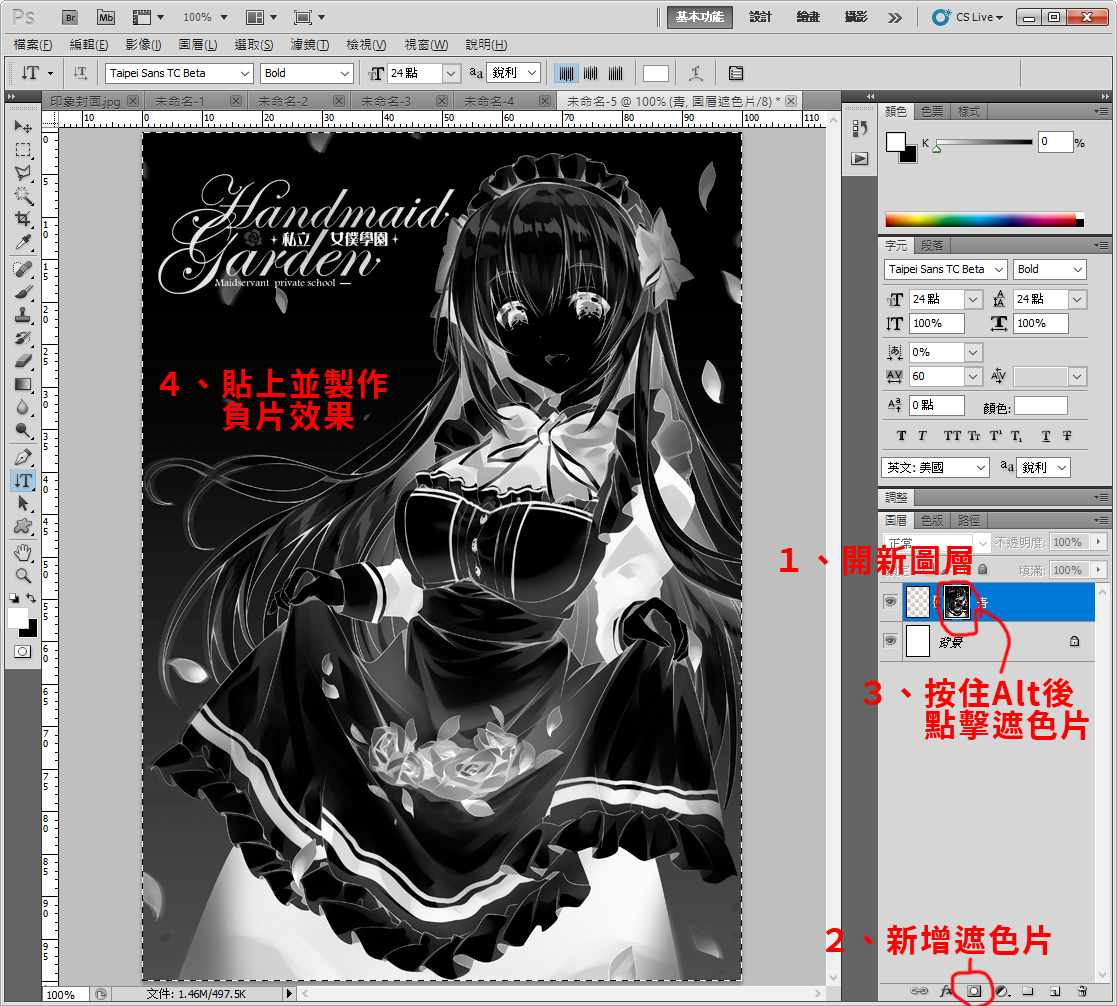Image resolution: width=1117 pixels, height=1006 pixels.
Task: Open language 英文: 美國 dropdown
Action: (x=981, y=467)
